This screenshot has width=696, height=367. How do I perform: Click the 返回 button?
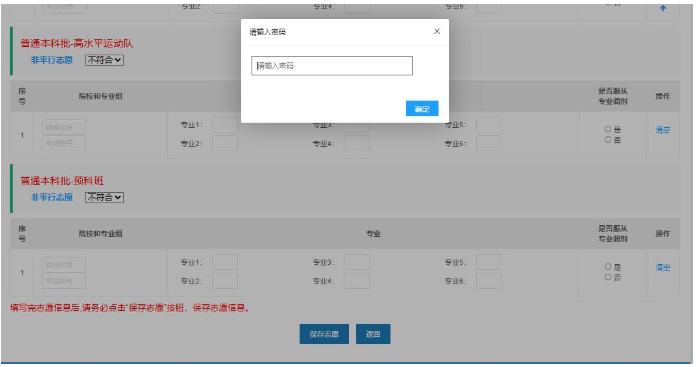(373, 334)
